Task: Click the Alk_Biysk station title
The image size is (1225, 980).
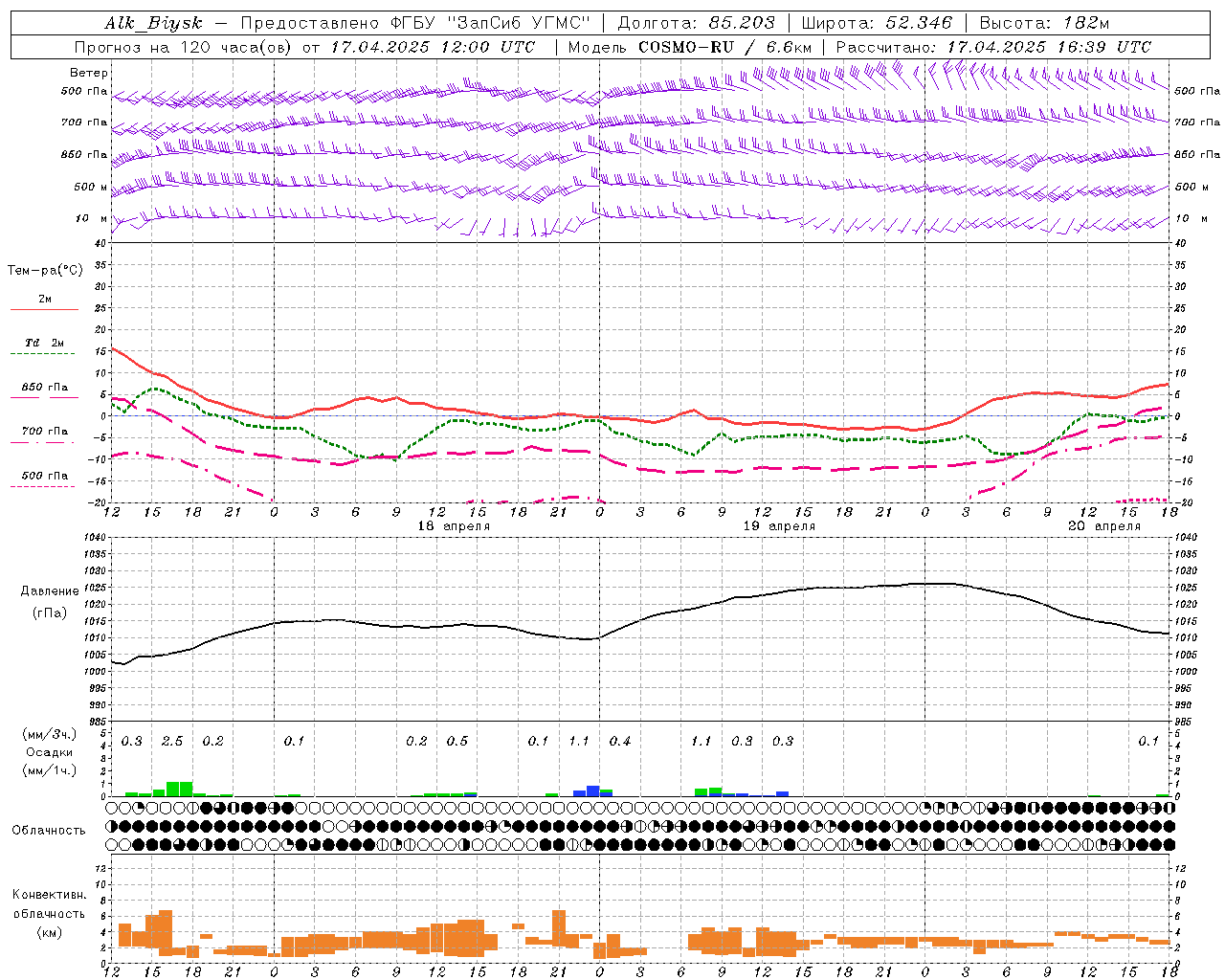Action: coord(153,23)
